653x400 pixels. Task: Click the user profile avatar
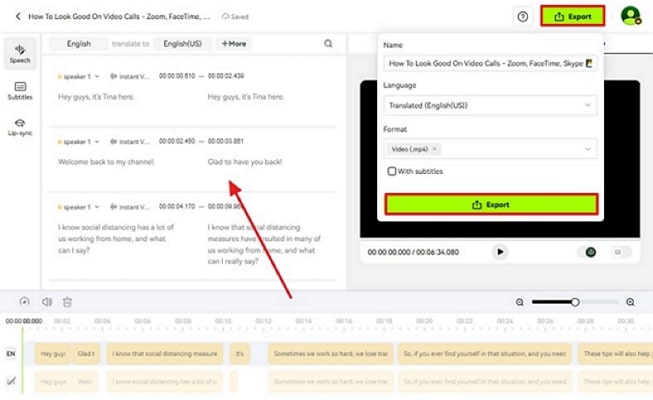point(630,16)
